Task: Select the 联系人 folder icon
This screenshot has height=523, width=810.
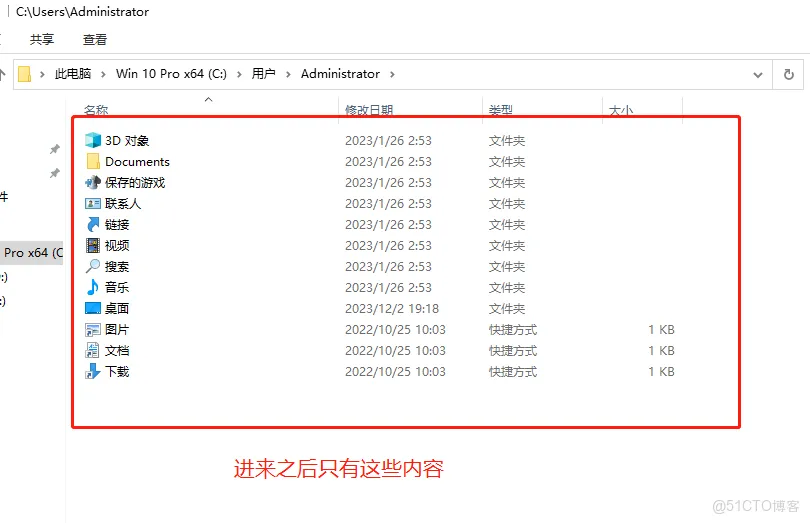Action: [93, 204]
